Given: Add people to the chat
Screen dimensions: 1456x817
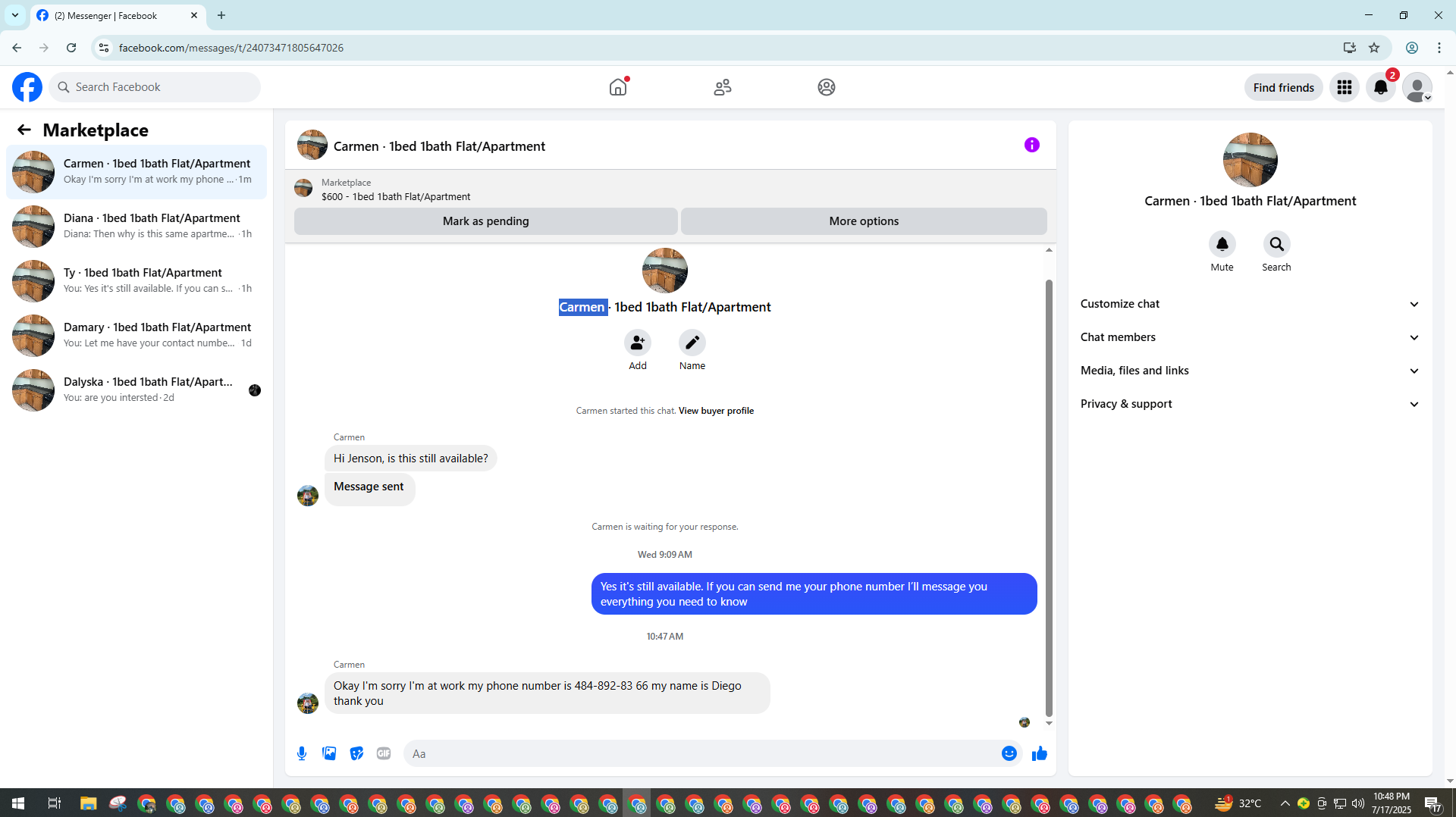Looking at the screenshot, I should click(x=638, y=343).
